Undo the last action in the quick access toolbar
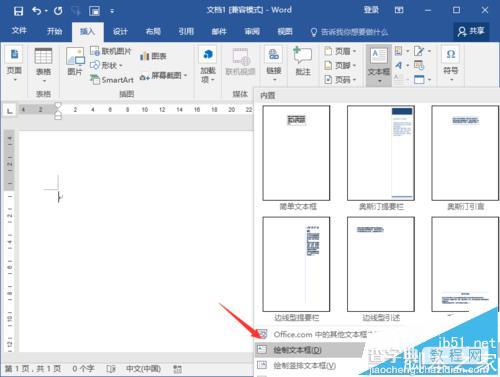The height and width of the screenshot is (377, 500). 37,11
